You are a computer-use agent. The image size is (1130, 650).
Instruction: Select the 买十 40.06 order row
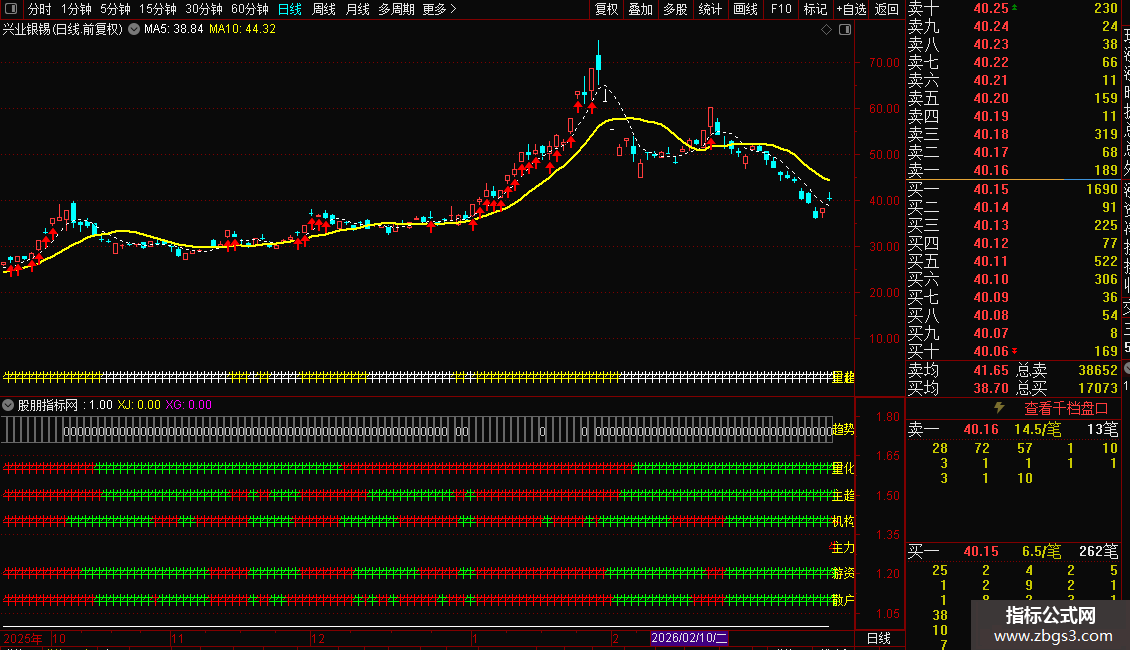(1013, 352)
